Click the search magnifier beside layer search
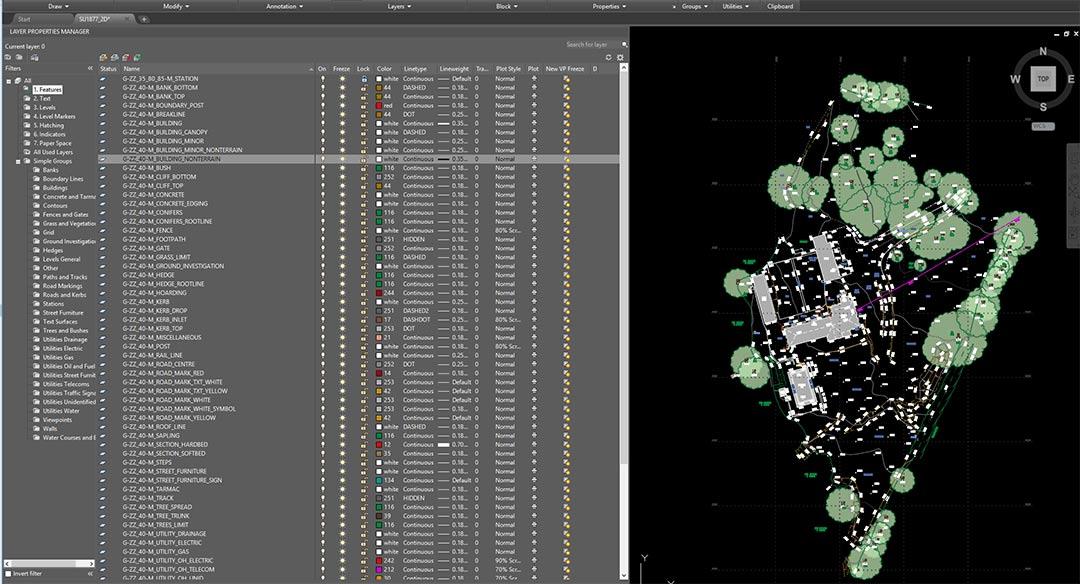This screenshot has height=584, width=1080. click(x=624, y=45)
